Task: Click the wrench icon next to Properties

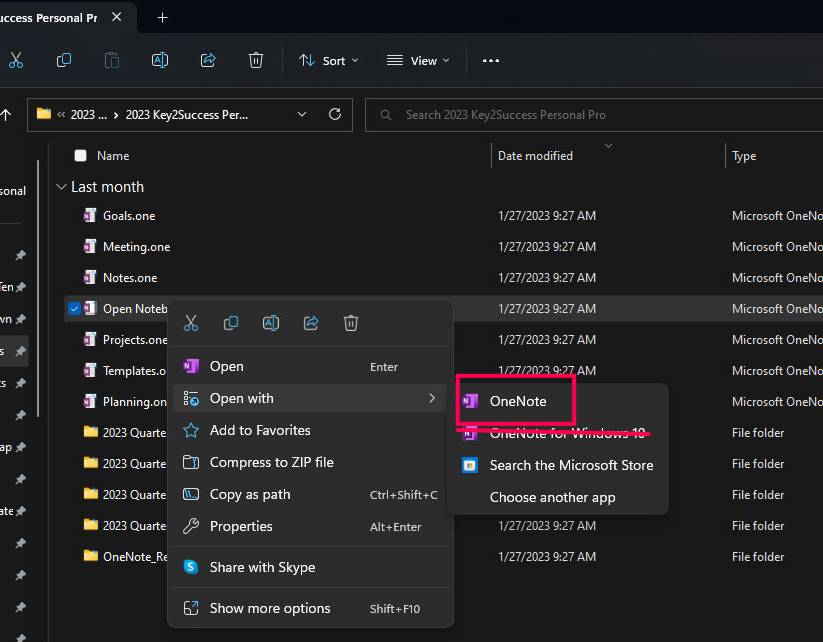Action: 191,526
